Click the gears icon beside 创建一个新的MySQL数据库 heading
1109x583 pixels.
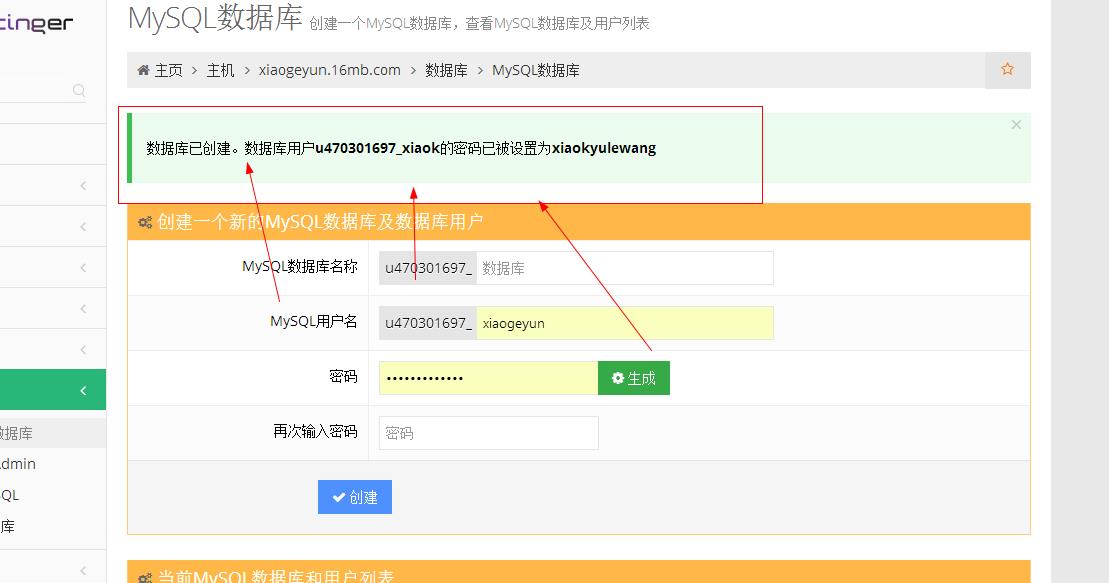pyautogui.click(x=145, y=222)
